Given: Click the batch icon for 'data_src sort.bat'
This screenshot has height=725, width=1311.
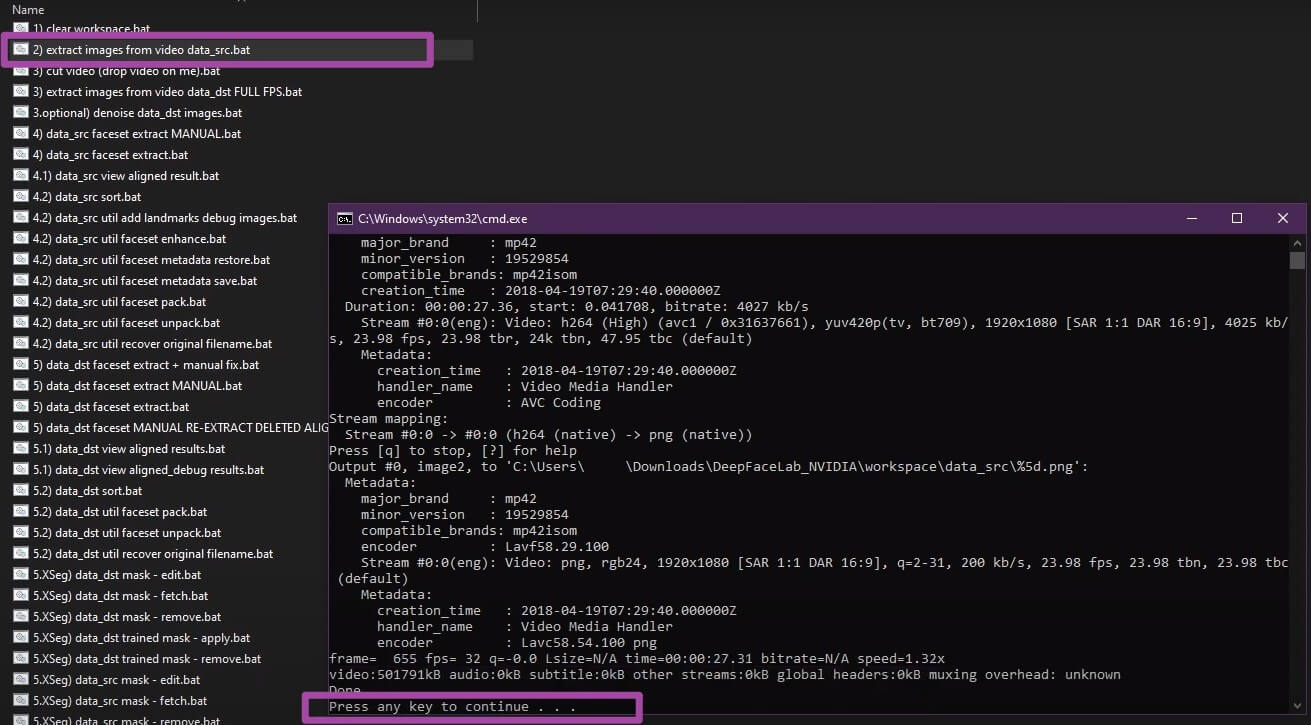Looking at the screenshot, I should (21, 197).
